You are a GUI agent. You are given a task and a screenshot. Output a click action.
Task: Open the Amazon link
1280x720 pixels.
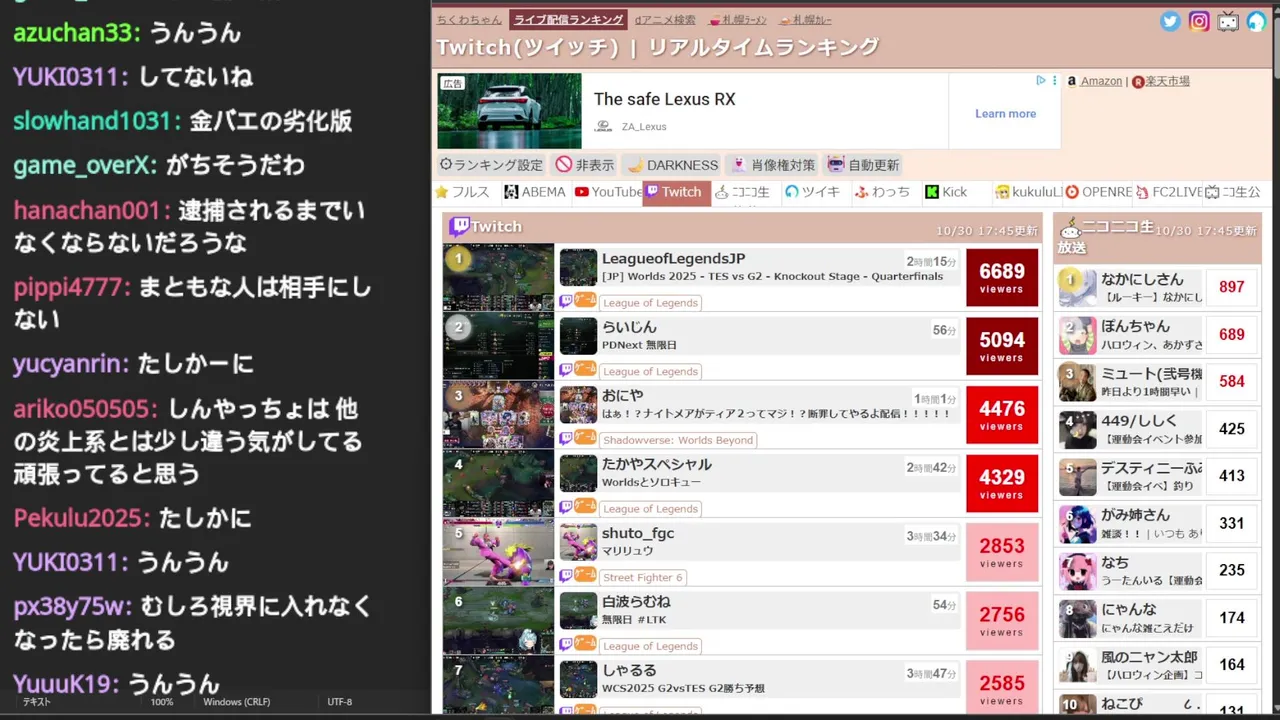1101,81
